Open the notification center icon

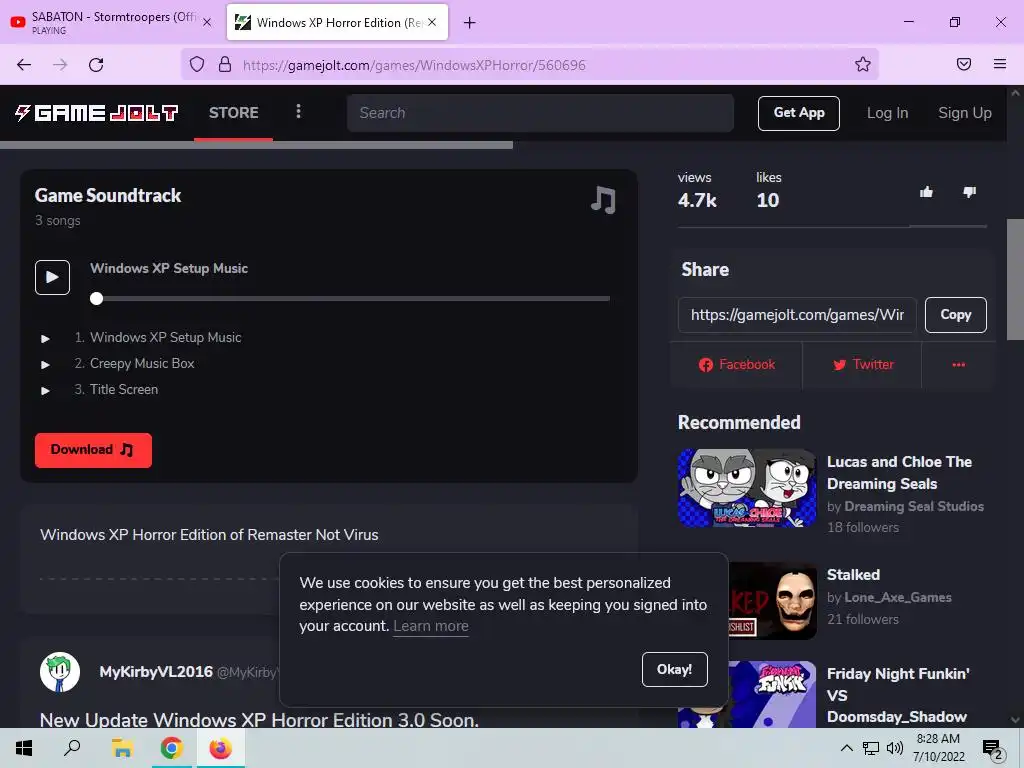(992, 749)
